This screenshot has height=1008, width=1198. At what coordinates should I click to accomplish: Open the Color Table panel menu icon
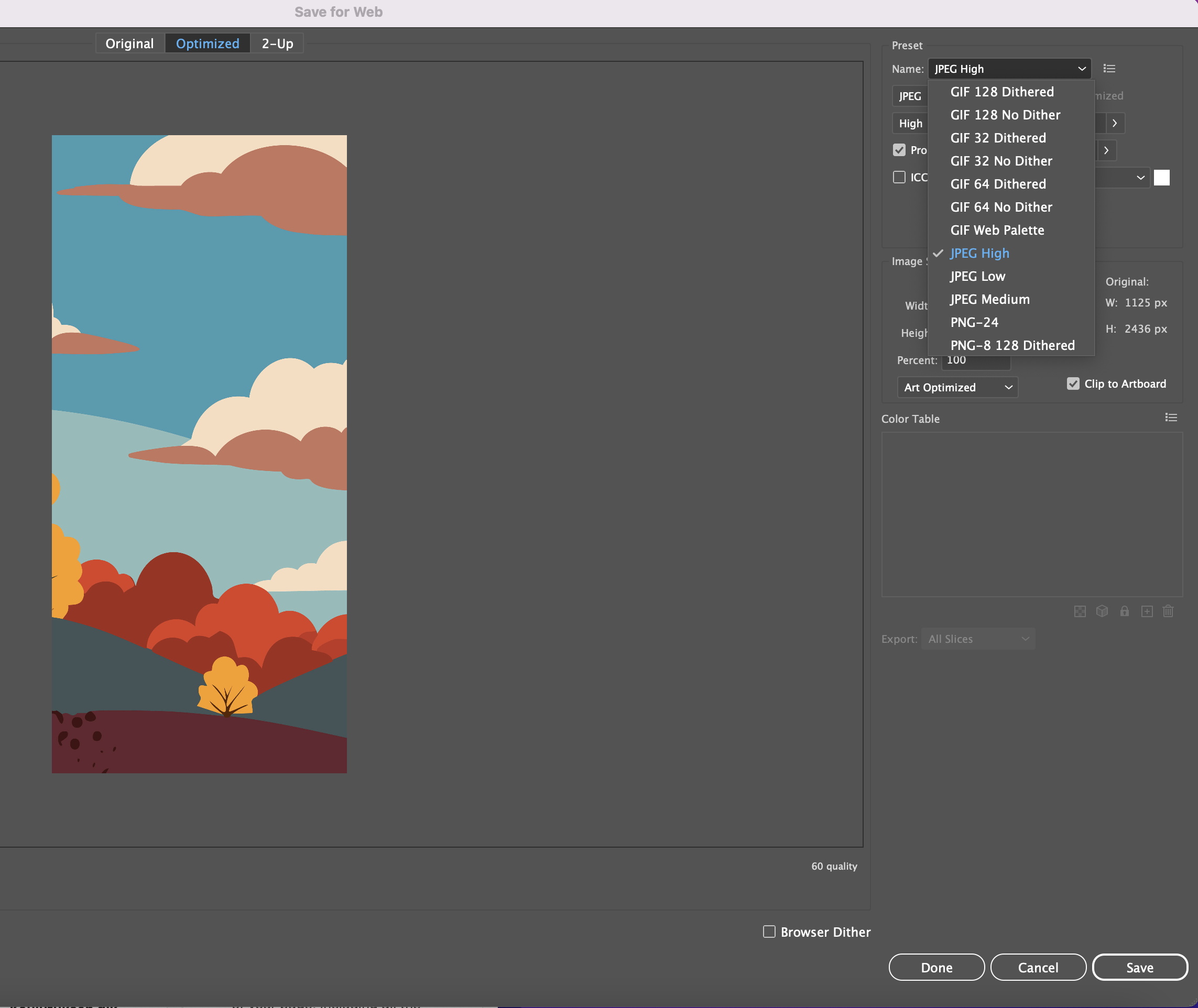pyautogui.click(x=1171, y=418)
